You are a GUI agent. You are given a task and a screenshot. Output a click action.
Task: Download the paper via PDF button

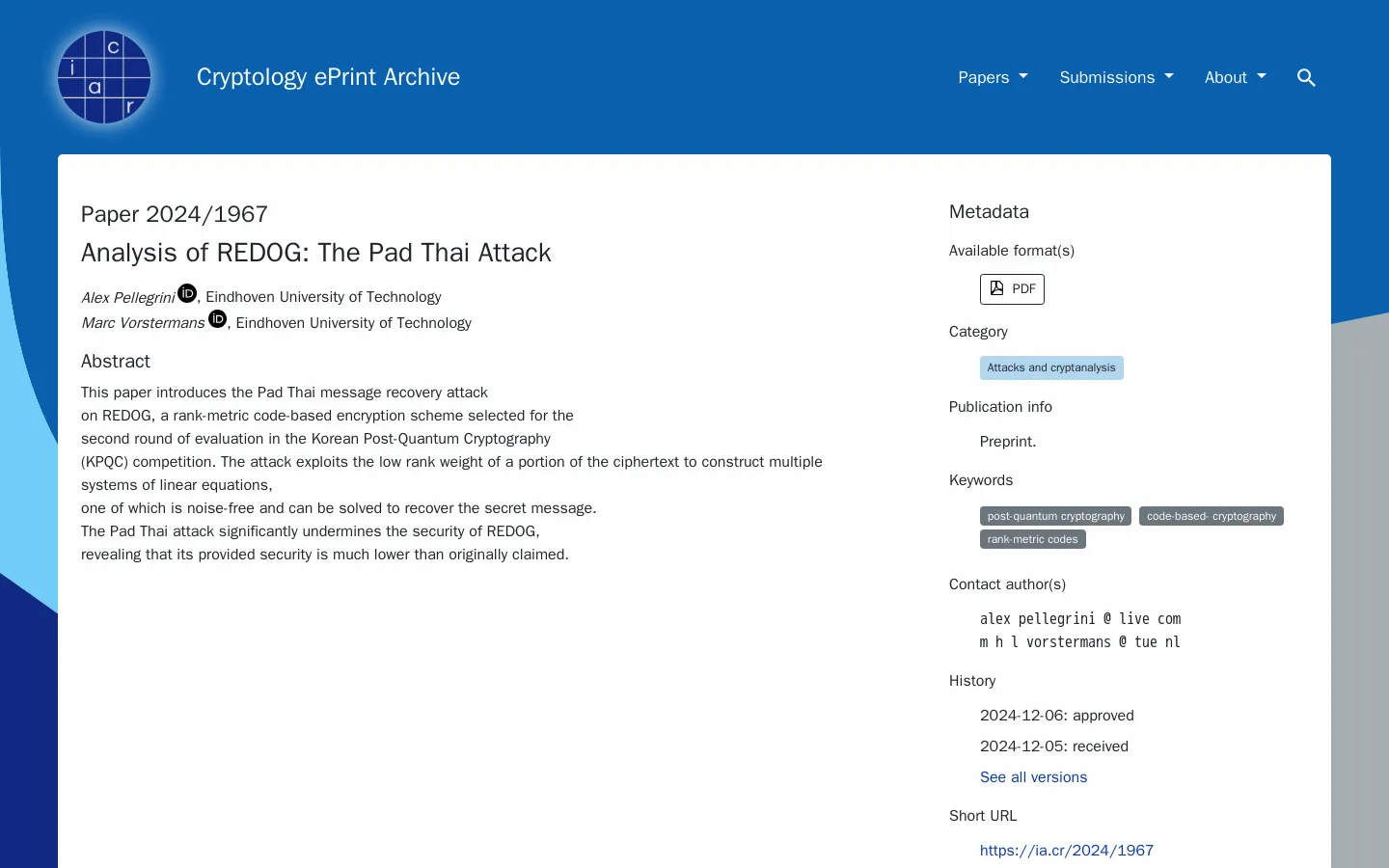(1012, 289)
